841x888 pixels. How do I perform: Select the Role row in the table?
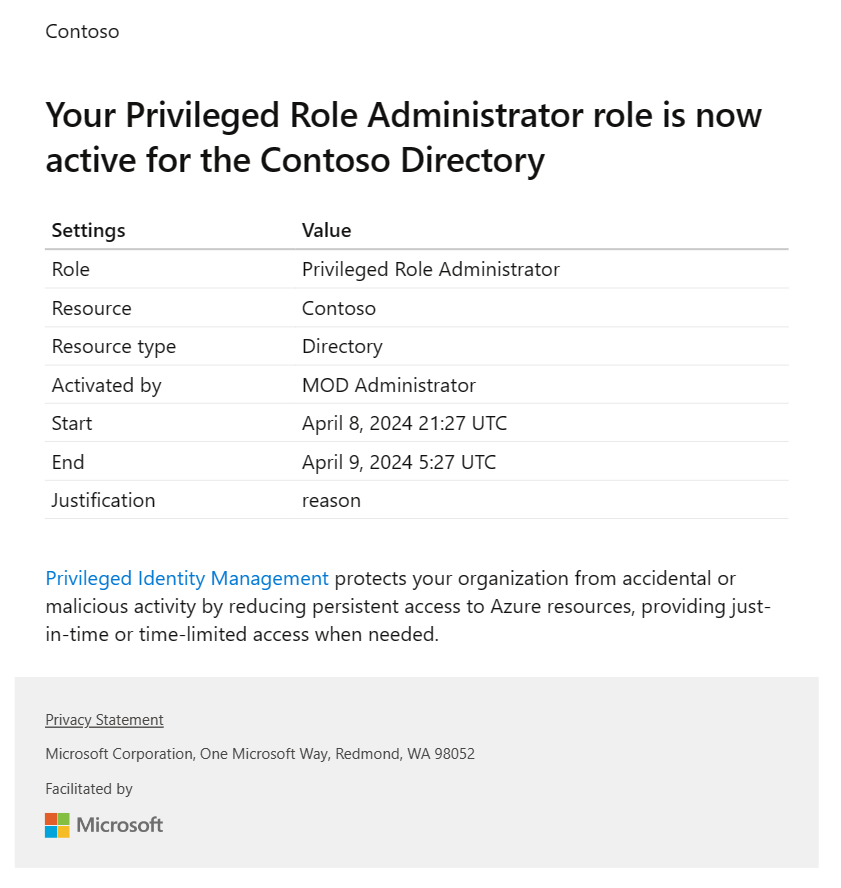point(70,269)
